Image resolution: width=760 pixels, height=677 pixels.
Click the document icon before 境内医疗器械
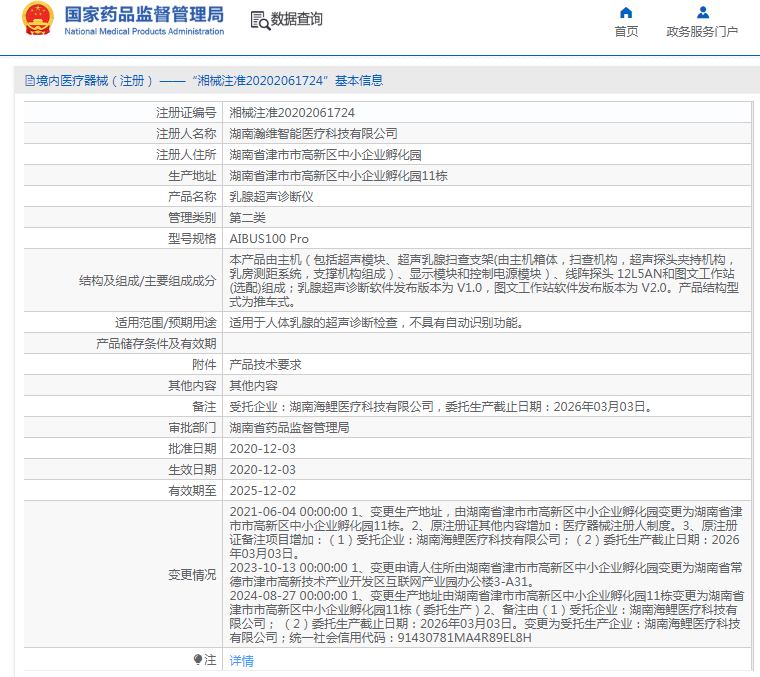pos(30,81)
